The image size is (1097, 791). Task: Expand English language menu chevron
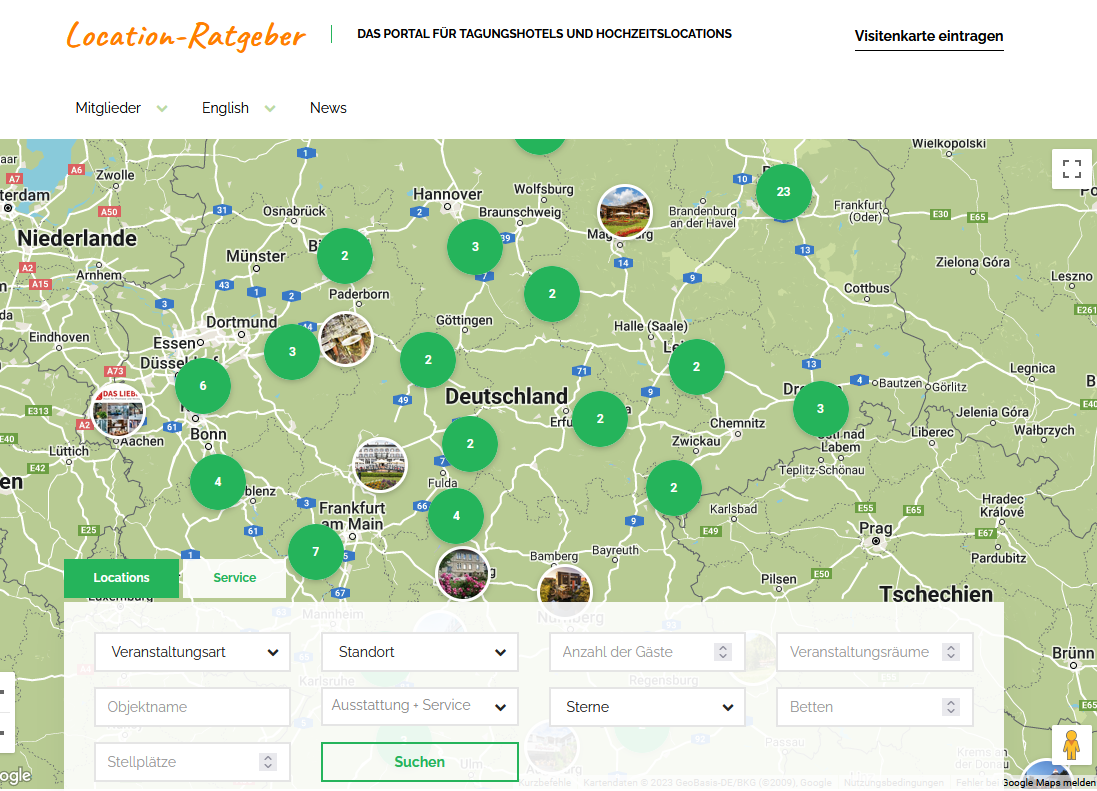(x=270, y=108)
